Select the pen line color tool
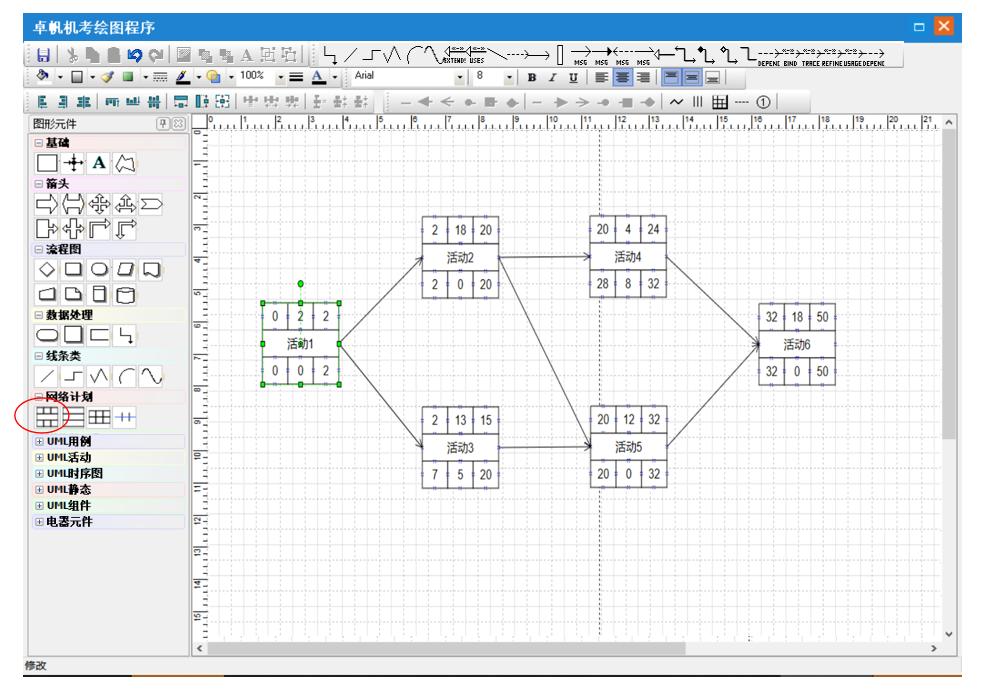The height and width of the screenshot is (694, 982). [x=182, y=77]
